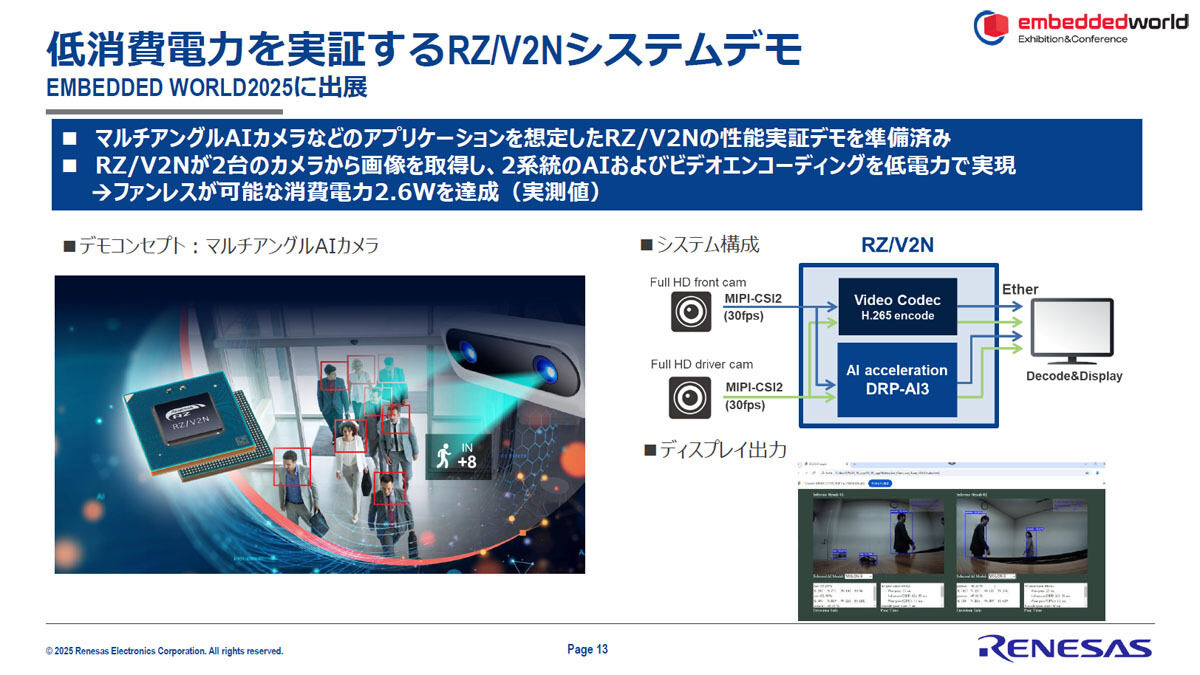Click the subtitle EMBEDDED WORLD2025に出展

(207, 88)
